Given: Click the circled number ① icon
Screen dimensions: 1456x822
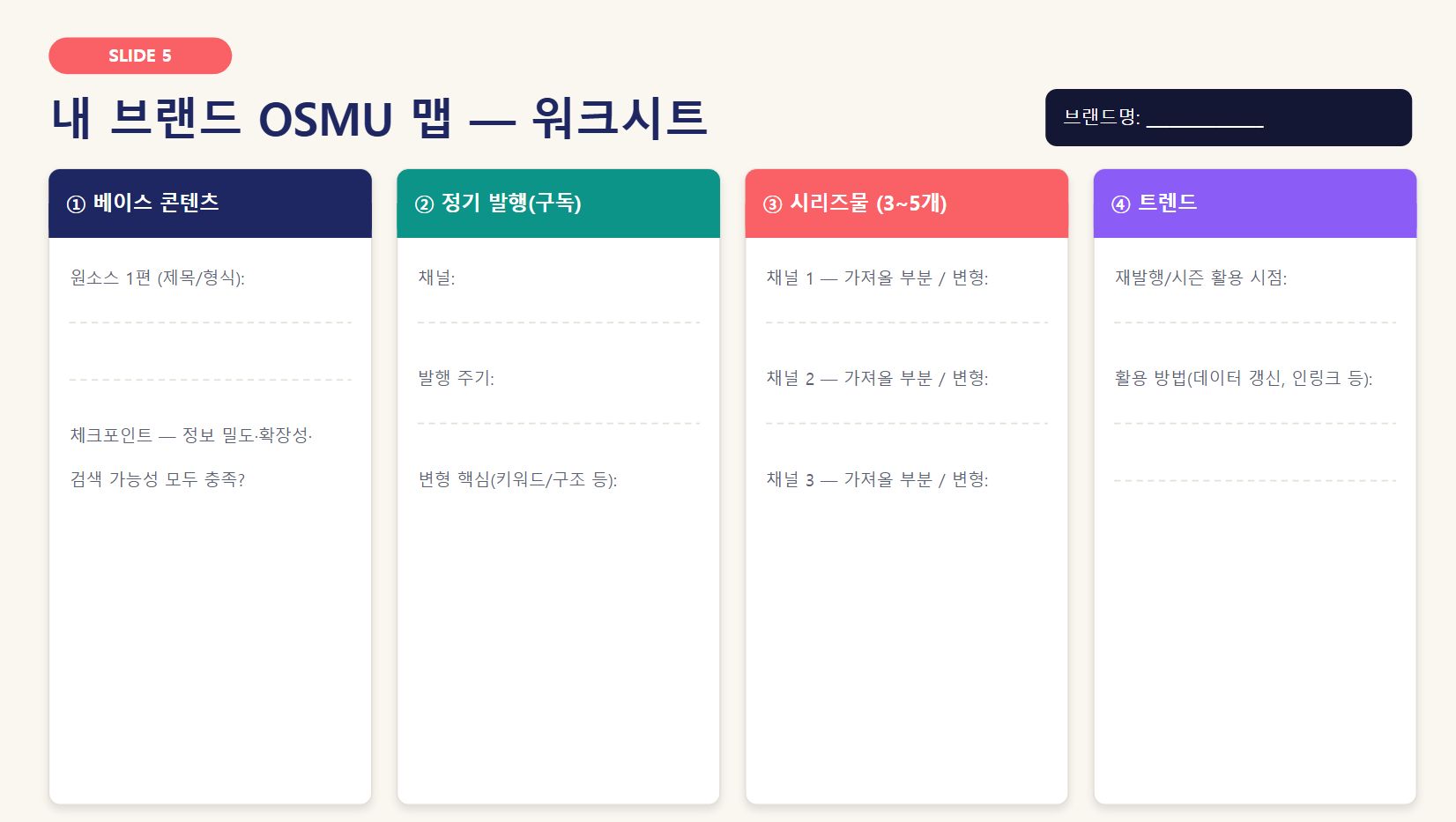Looking at the screenshot, I should 76,204.
